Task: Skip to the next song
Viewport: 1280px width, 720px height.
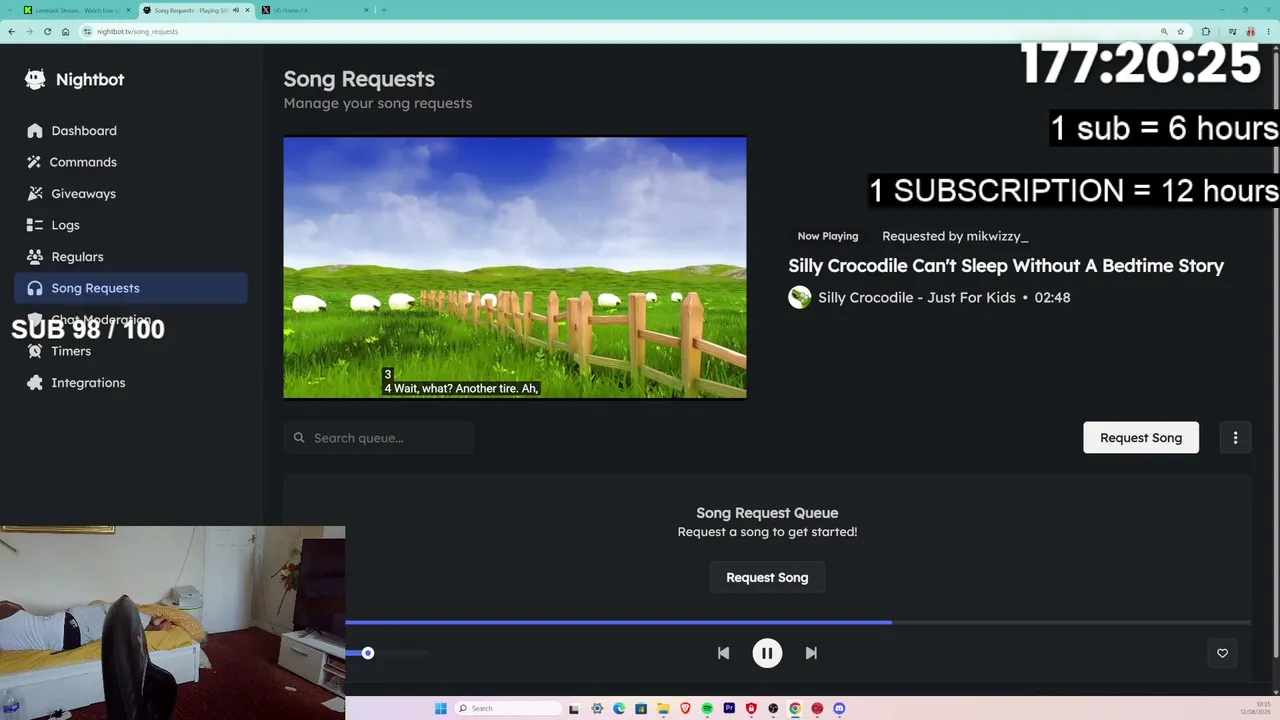Action: [x=811, y=653]
